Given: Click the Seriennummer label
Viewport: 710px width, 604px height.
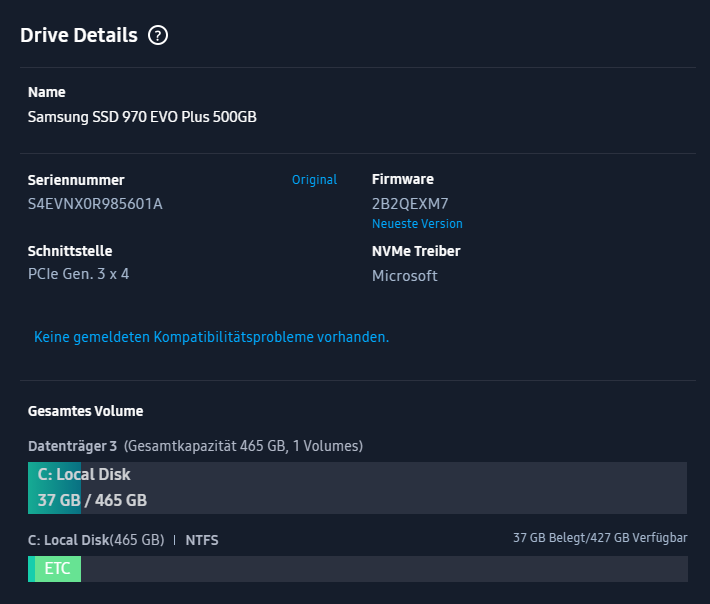Looking at the screenshot, I should (x=76, y=180).
